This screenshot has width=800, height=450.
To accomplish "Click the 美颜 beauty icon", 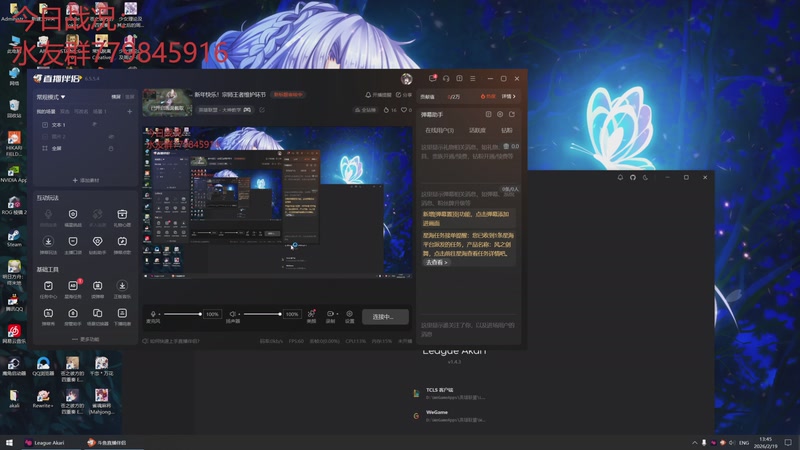I will point(311,314).
